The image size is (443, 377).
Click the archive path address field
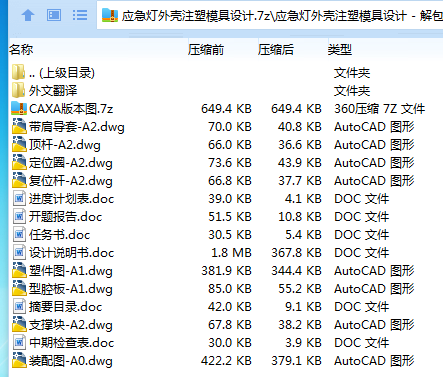270,15
